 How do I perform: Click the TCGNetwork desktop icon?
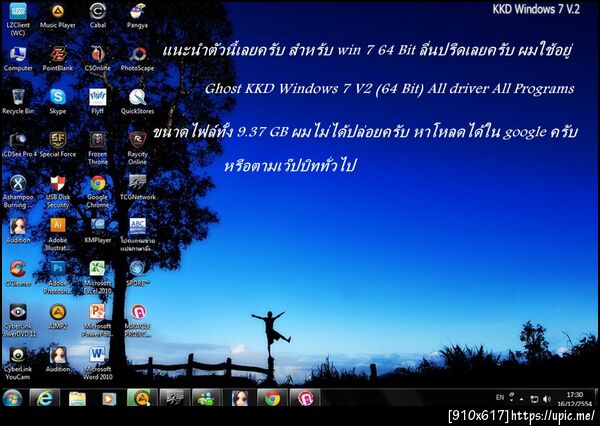coord(137,188)
